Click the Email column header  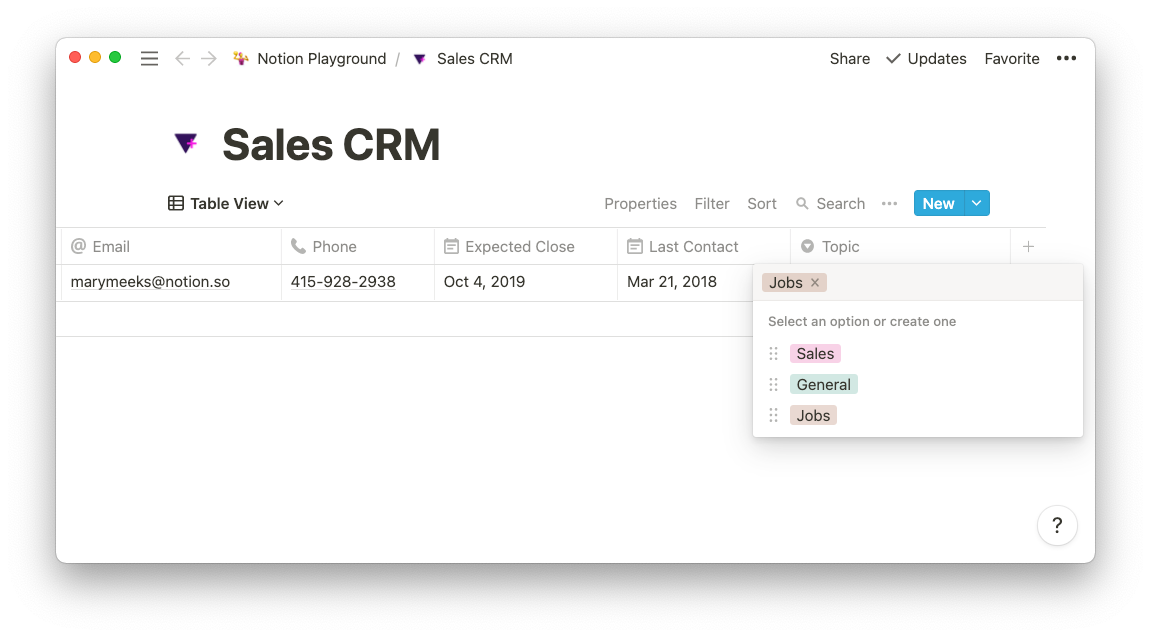[171, 247]
